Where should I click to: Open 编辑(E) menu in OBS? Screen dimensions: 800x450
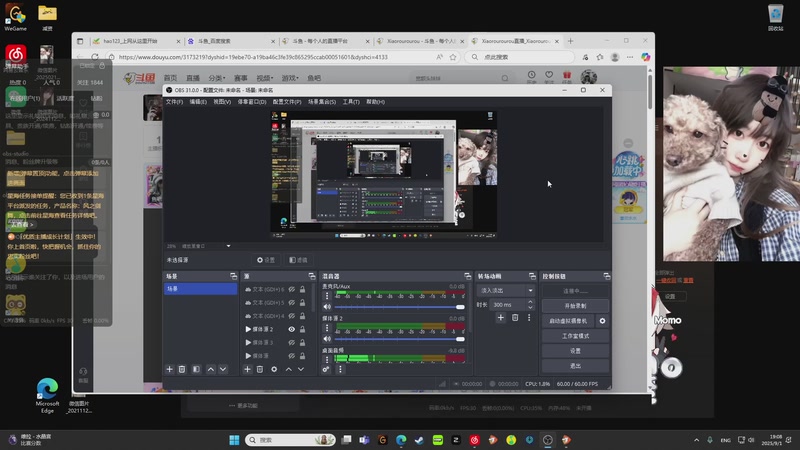coord(198,102)
